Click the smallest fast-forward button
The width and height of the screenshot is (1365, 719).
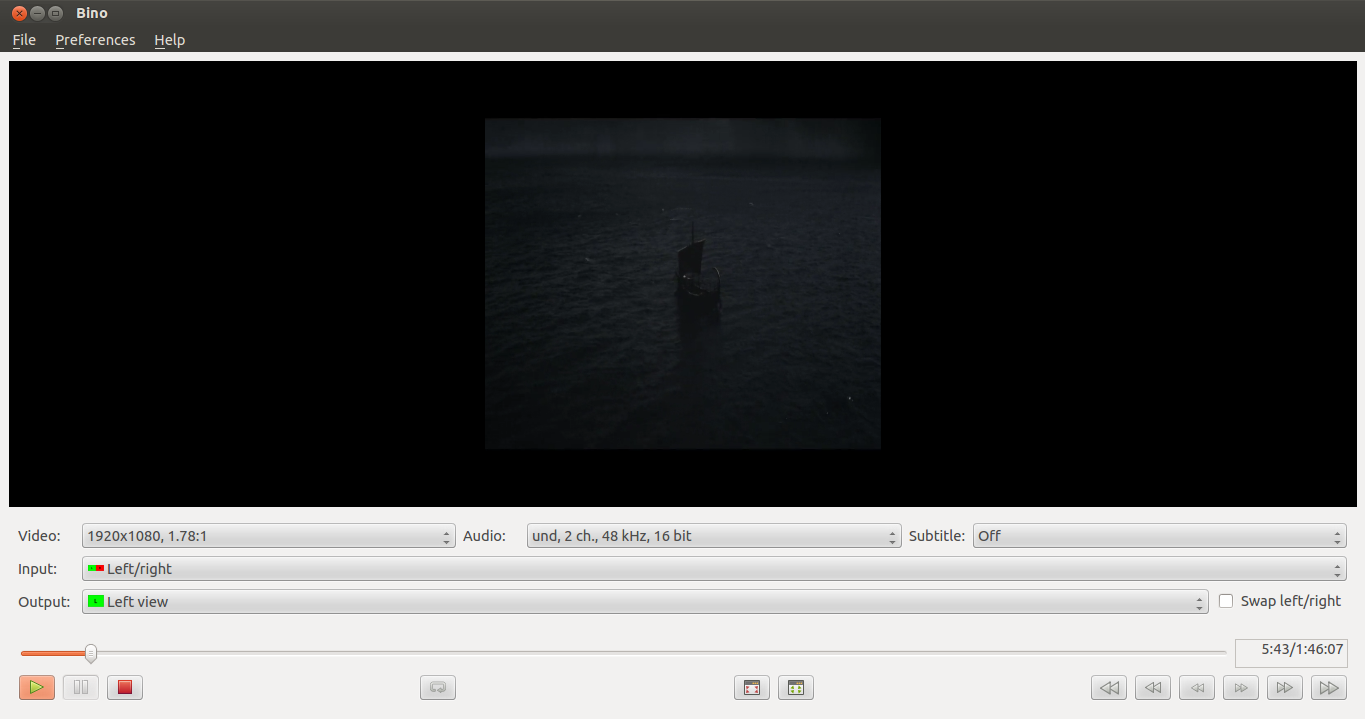1241,688
